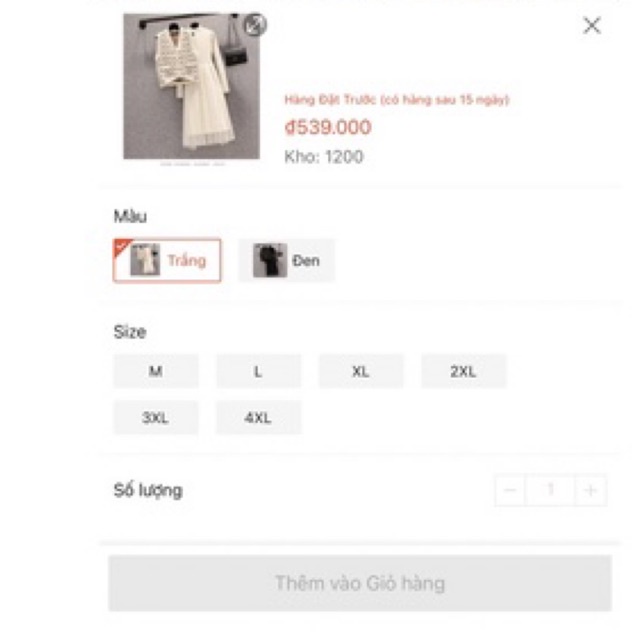This screenshot has height=640, width=640.
Task: Open the white dress product thumbnail
Action: point(191,86)
